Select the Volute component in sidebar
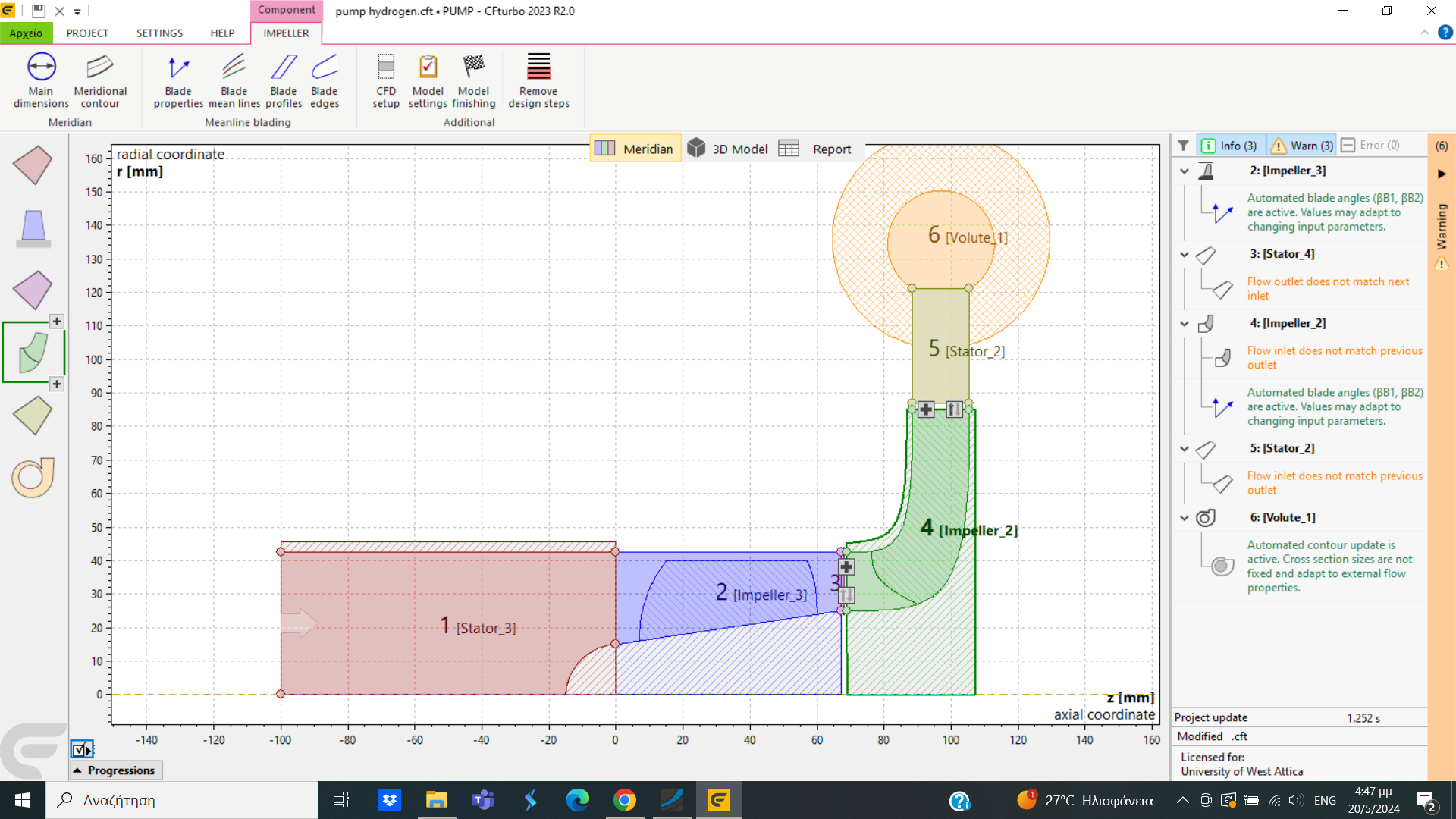The height and width of the screenshot is (819, 1456). pyautogui.click(x=33, y=477)
